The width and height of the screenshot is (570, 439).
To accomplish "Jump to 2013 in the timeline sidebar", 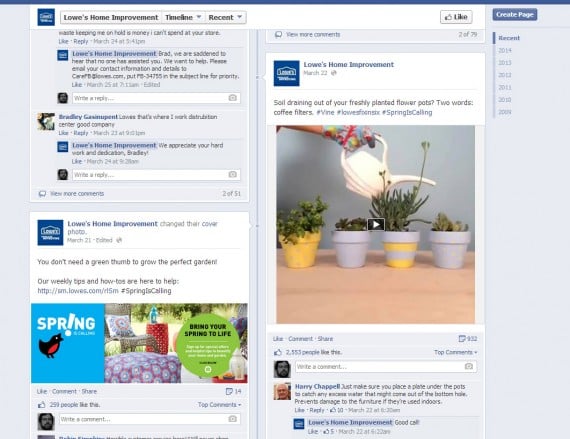I will (505, 63).
